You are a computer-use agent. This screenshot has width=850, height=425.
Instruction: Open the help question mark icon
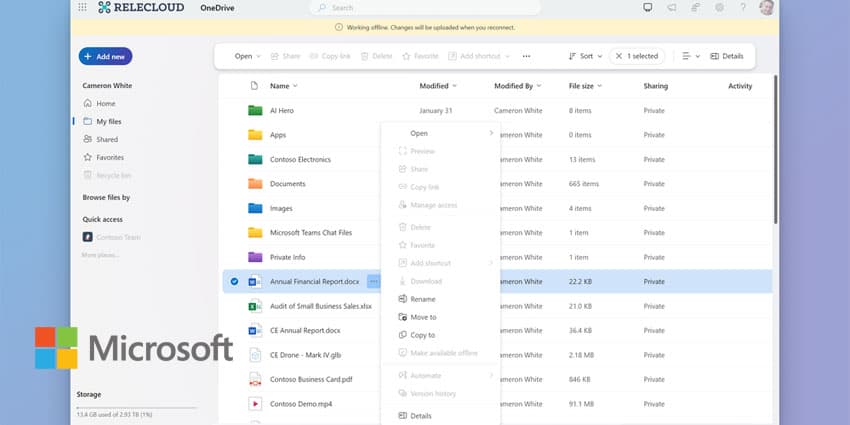743,7
